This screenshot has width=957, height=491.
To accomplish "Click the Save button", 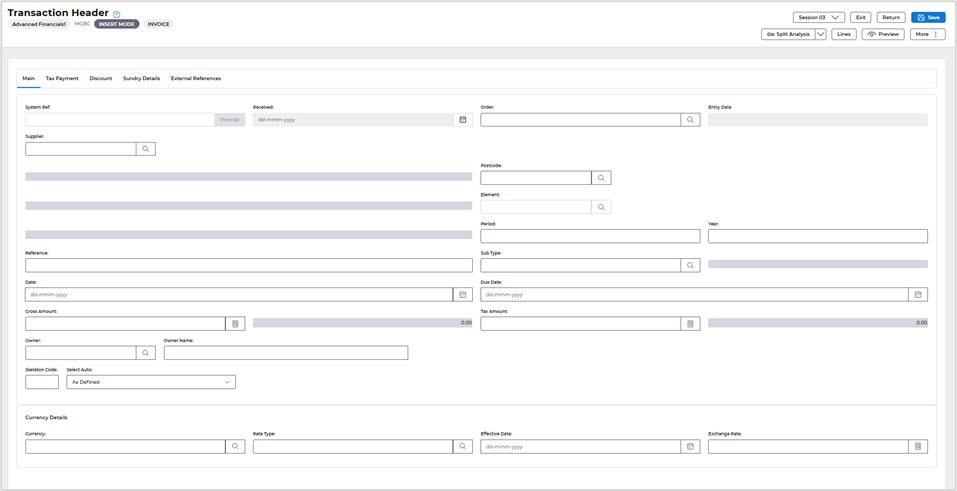I will [928, 17].
